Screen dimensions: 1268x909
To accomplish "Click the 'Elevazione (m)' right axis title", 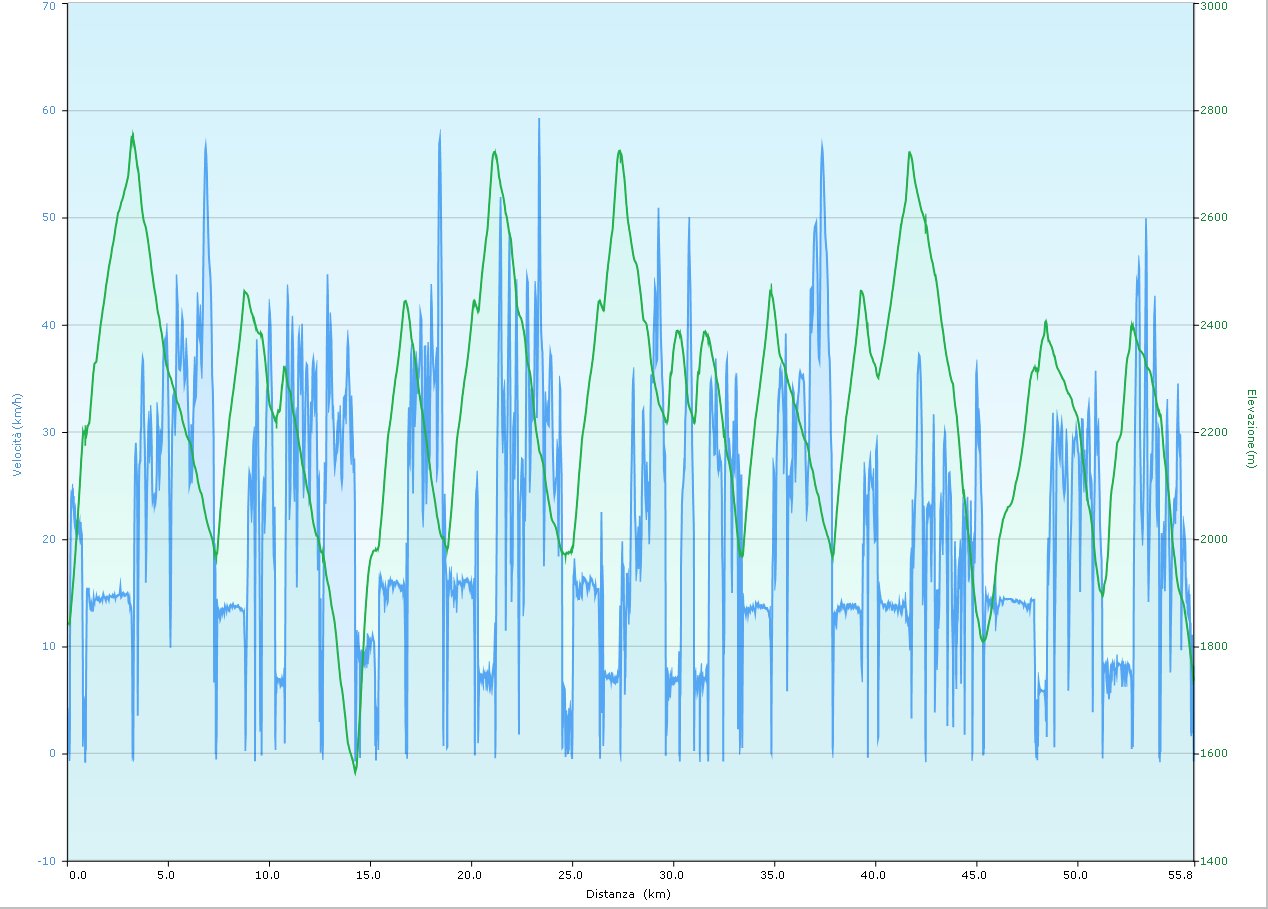I will (x=1250, y=428).
